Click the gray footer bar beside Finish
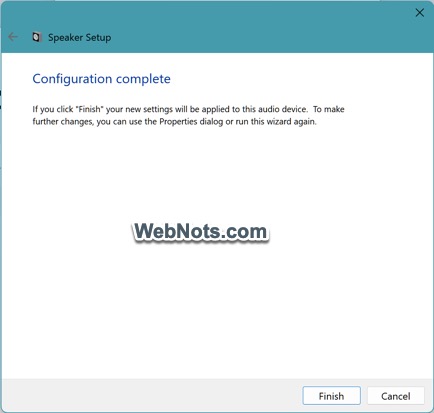 tap(150, 396)
